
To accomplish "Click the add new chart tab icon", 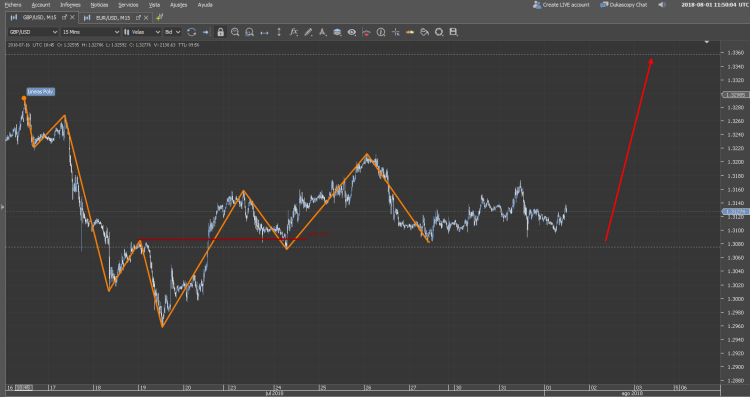I will (160, 17).
